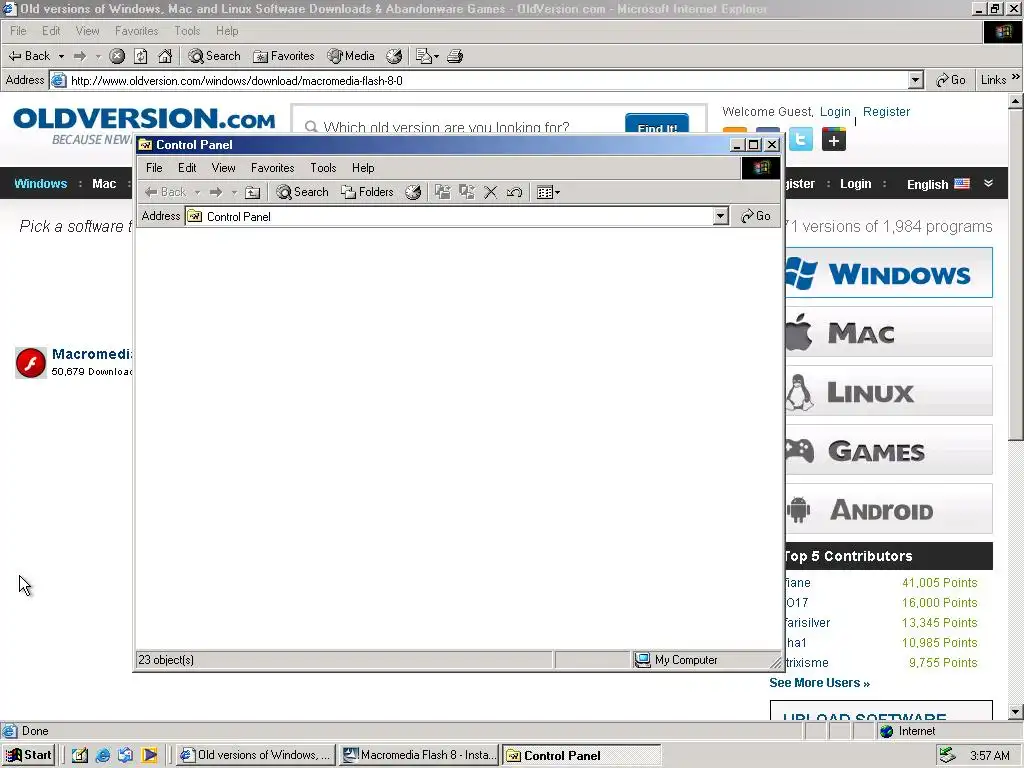
Task: Open English language selector
Action: tap(938, 184)
